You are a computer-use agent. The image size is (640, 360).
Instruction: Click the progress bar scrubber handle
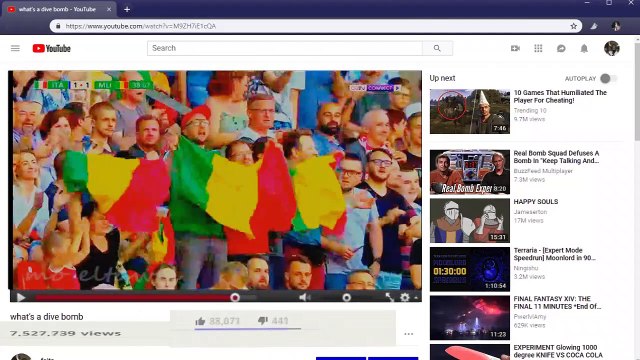tap(235, 298)
